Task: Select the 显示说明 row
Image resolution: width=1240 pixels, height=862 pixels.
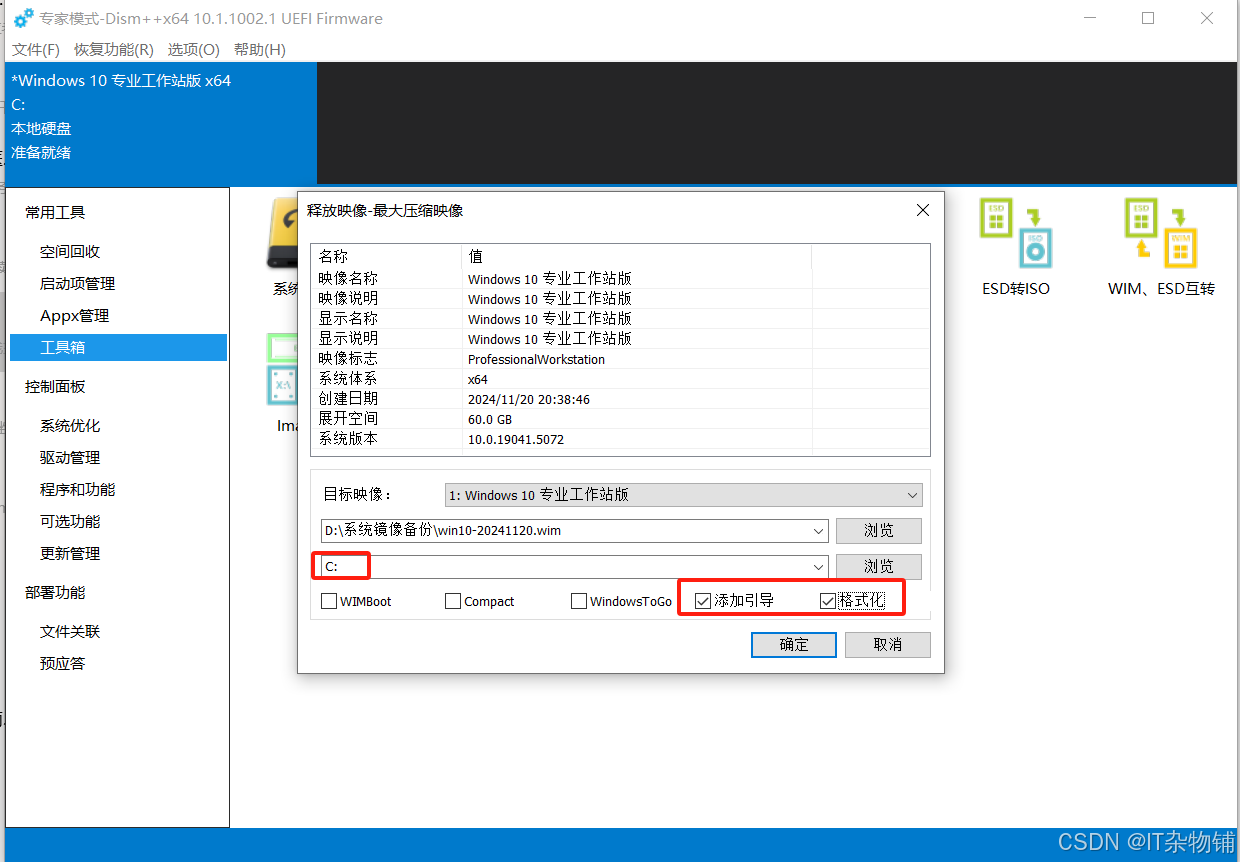Action: pos(620,339)
